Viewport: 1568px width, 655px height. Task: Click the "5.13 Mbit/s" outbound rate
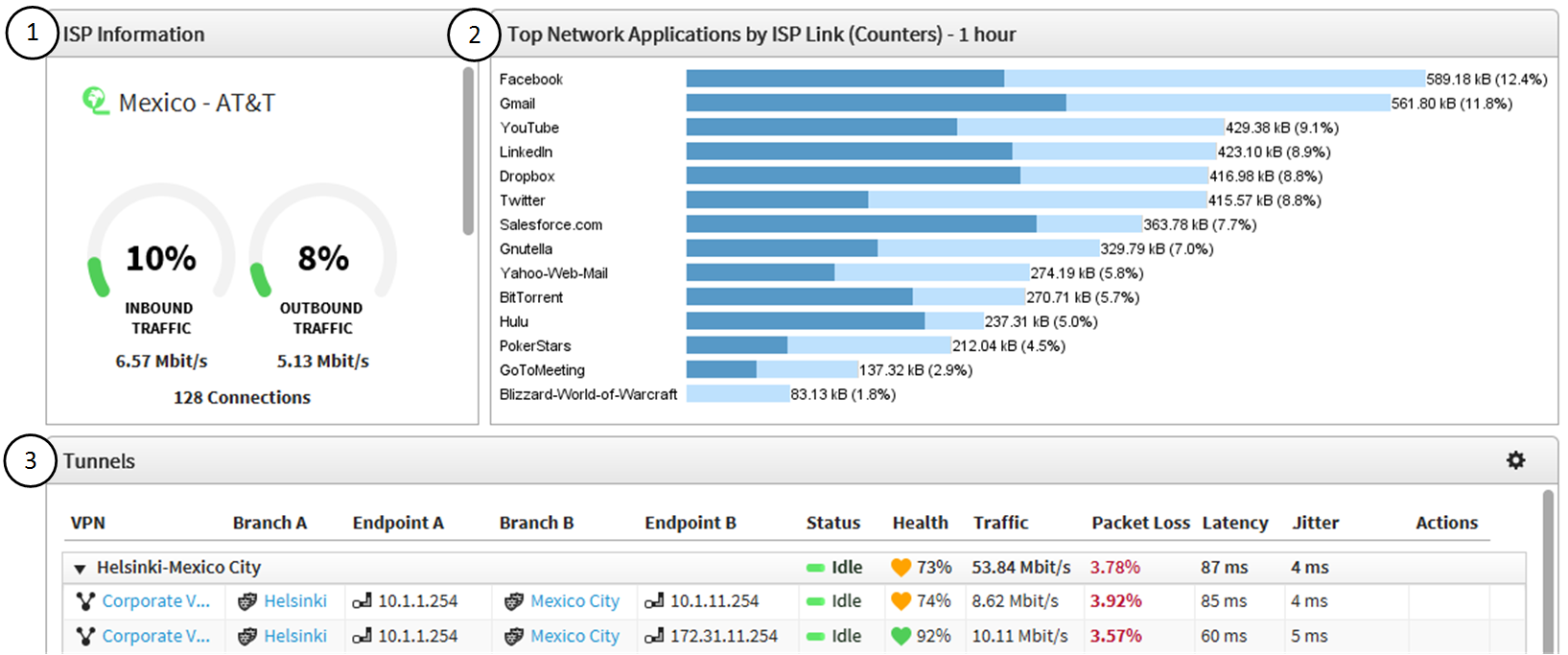[323, 362]
